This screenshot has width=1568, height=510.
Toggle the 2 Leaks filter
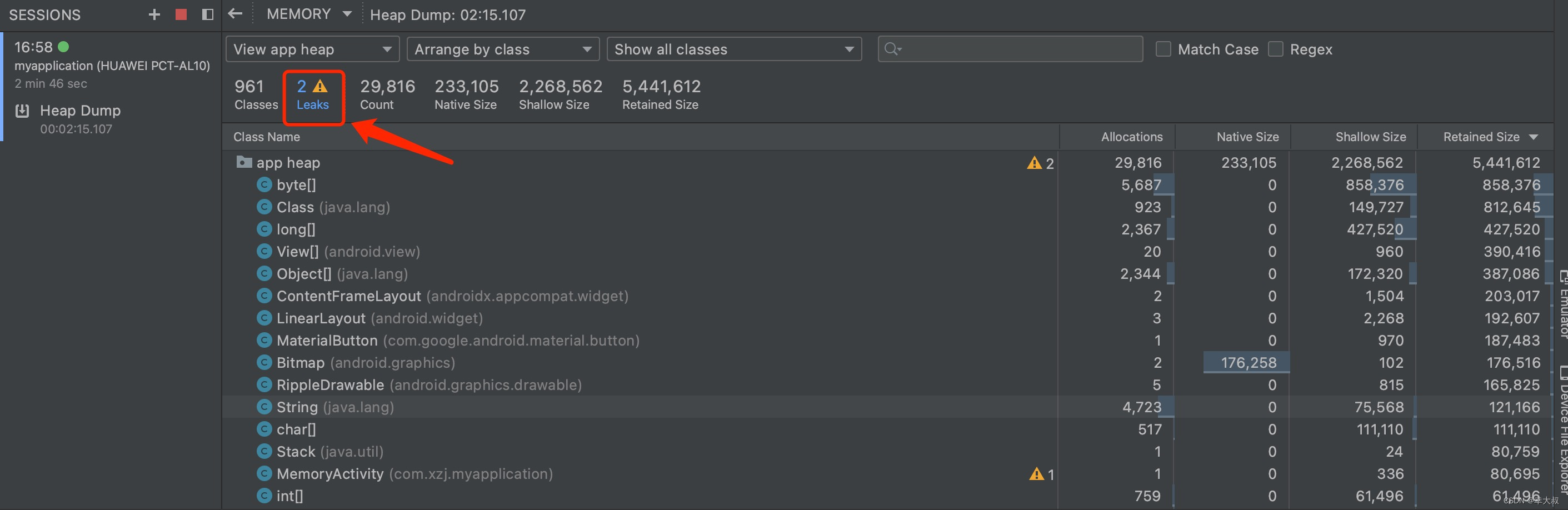click(313, 96)
